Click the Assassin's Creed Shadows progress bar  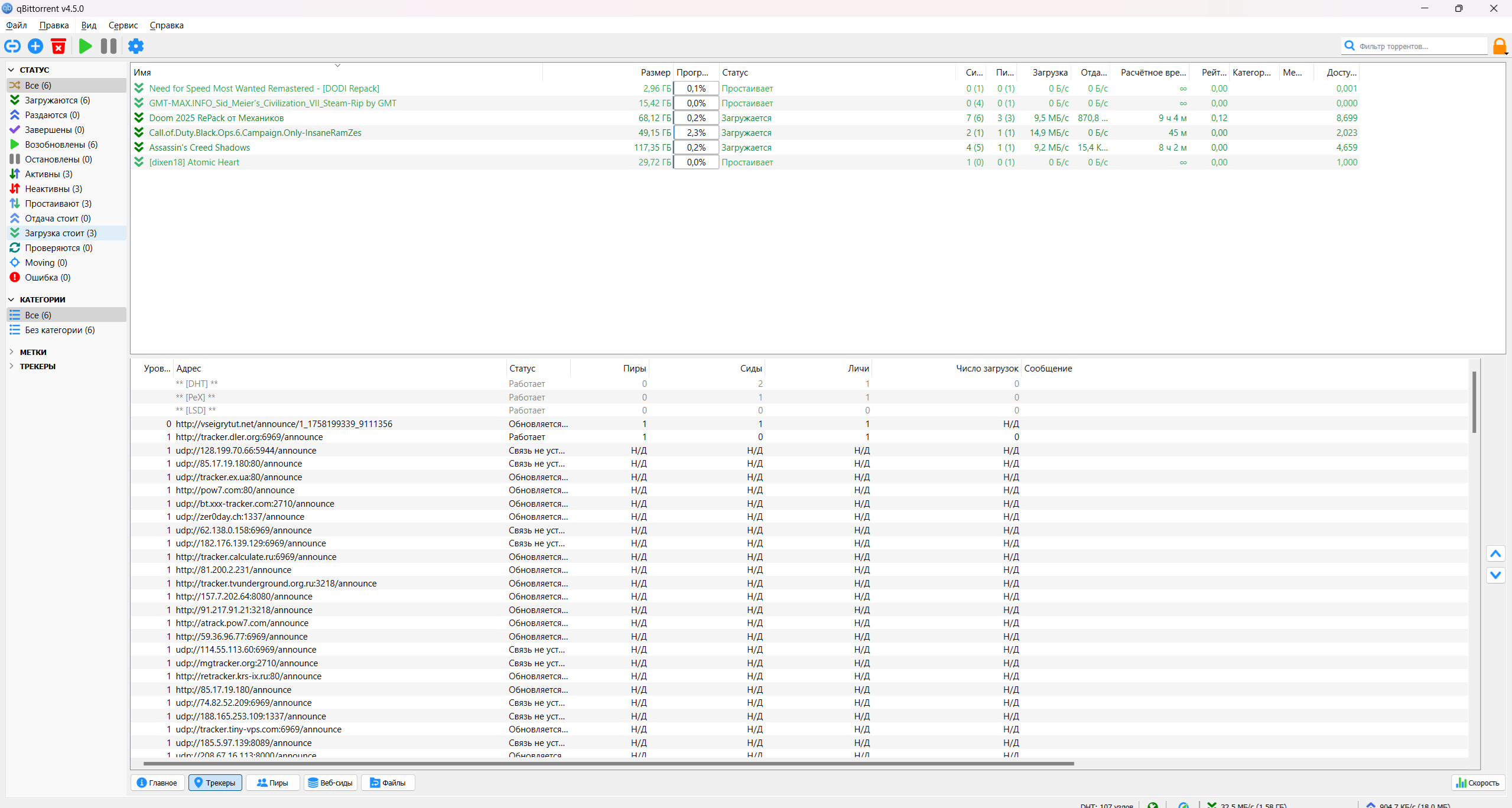click(696, 148)
